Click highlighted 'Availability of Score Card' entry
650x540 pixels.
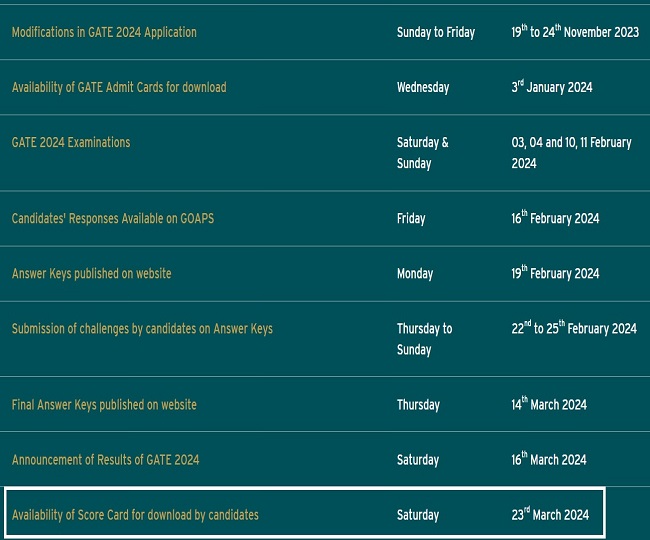point(135,515)
